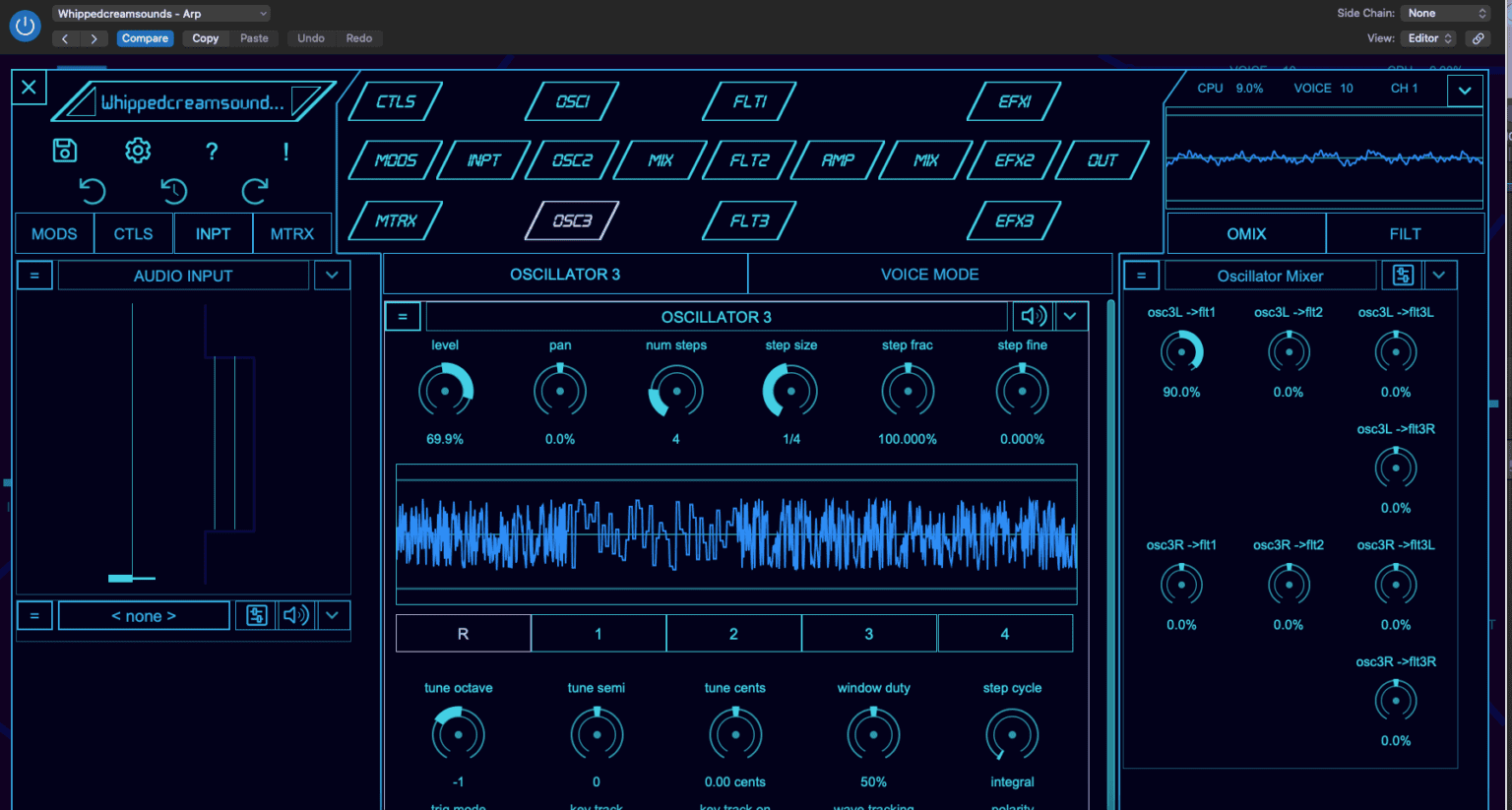Viewport: 1512px width, 810px height.
Task: Click the undo history clock icon
Action: point(173,191)
